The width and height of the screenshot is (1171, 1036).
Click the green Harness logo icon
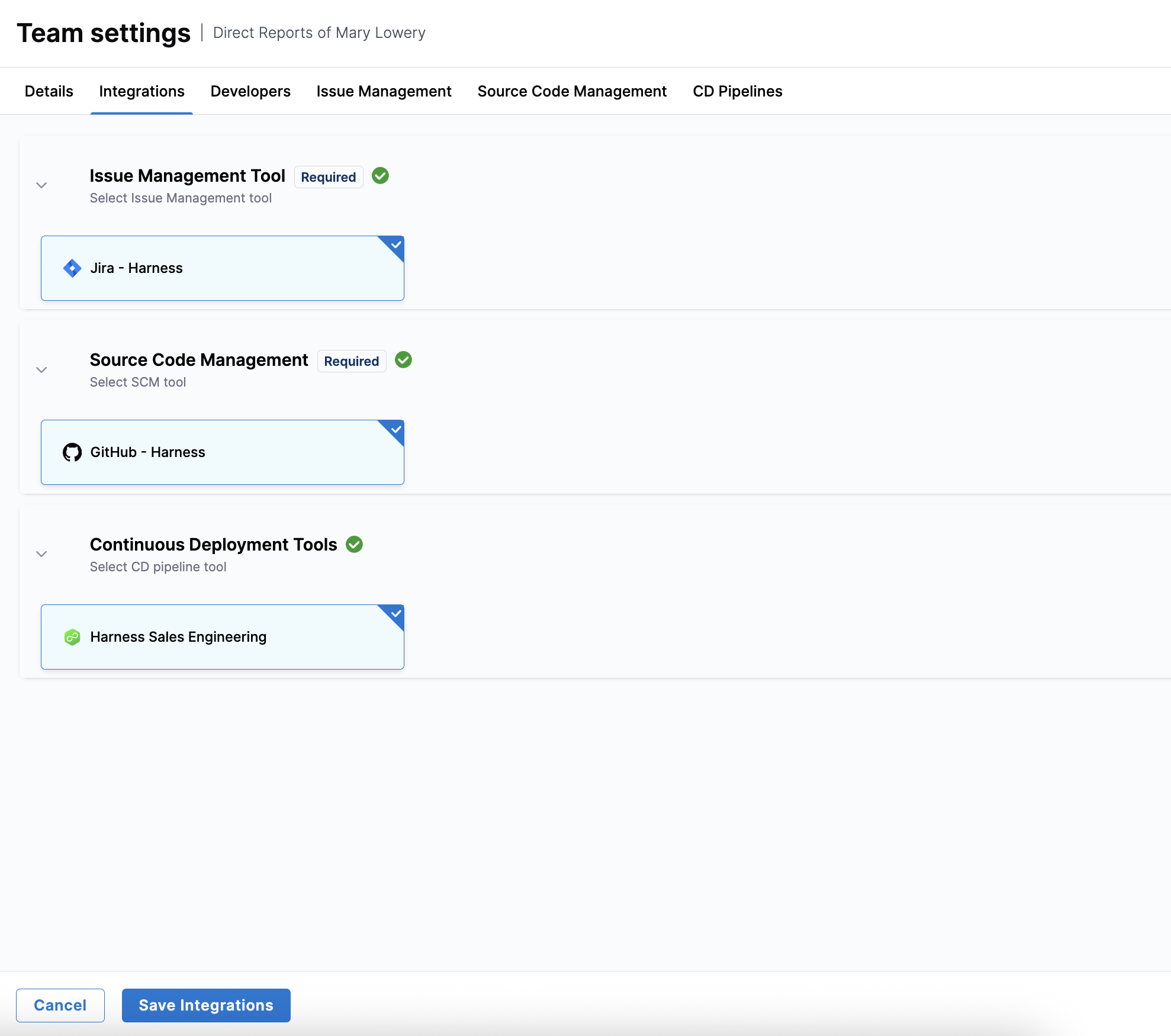(72, 637)
